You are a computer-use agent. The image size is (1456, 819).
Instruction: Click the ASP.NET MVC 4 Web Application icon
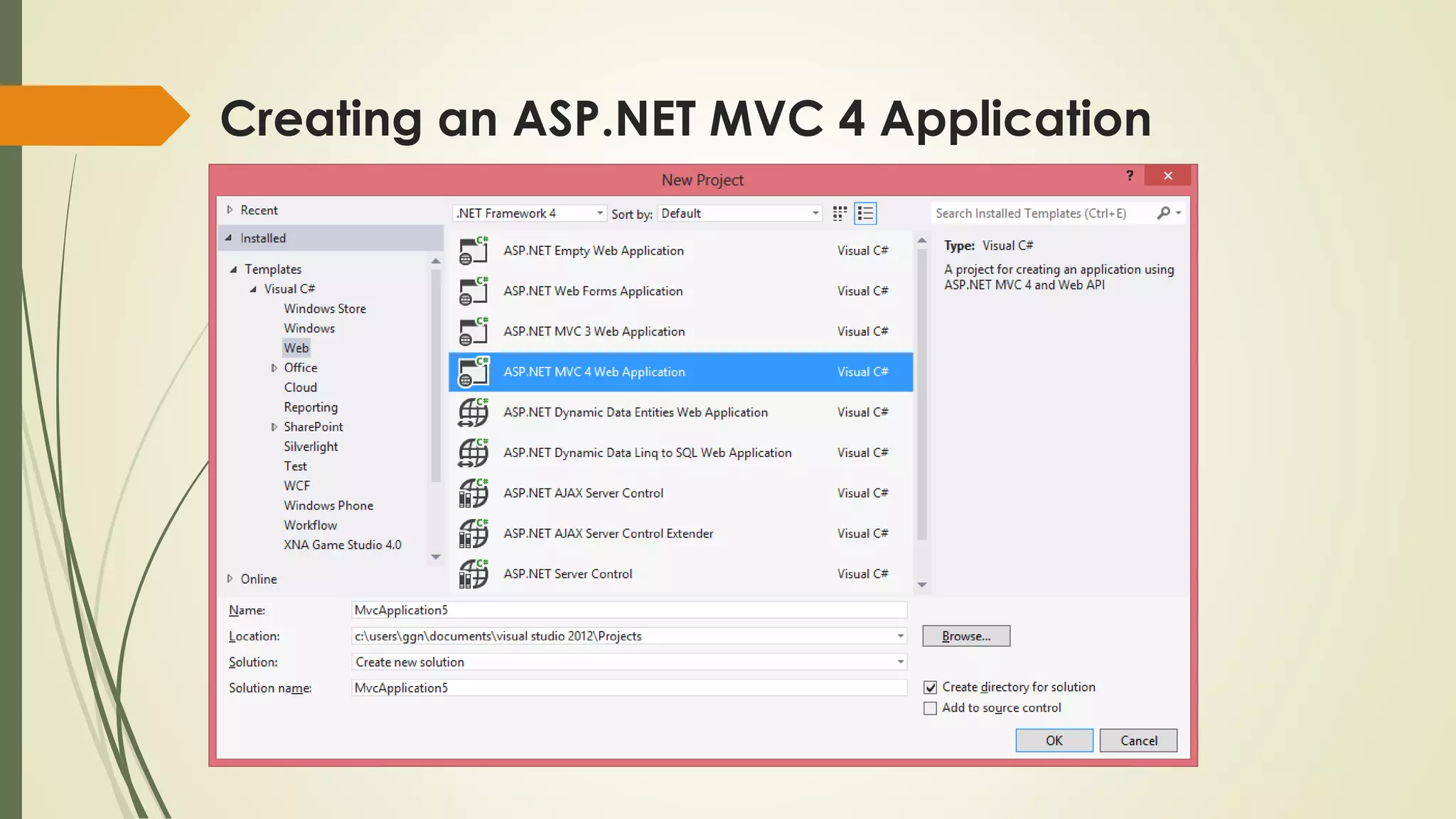(x=473, y=372)
